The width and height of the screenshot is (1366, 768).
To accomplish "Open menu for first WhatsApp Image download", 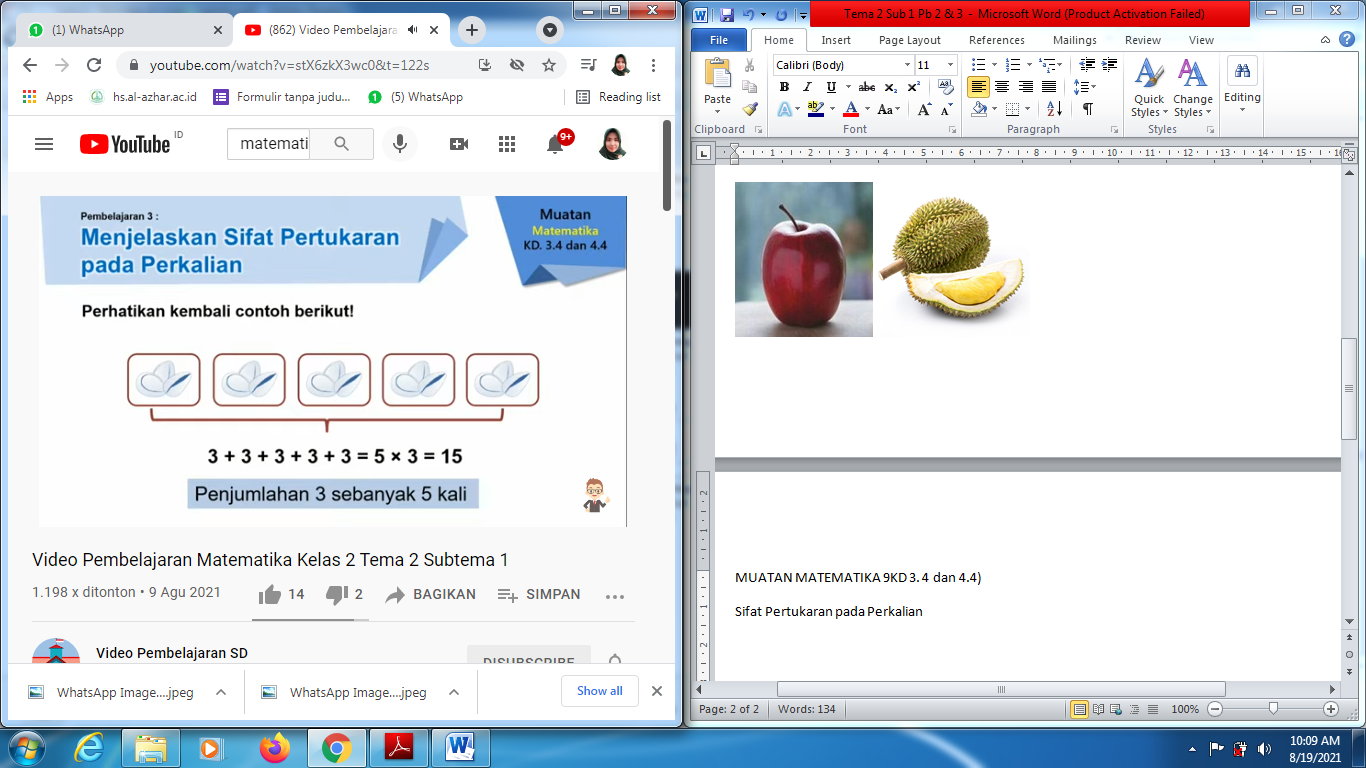I will (x=221, y=692).
